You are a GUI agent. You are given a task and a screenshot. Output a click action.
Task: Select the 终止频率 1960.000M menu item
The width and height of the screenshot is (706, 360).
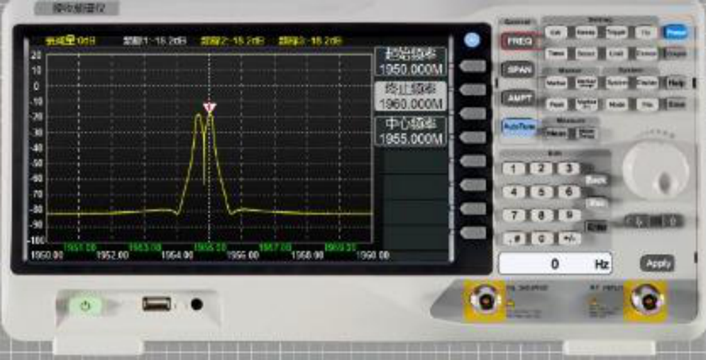tap(411, 96)
